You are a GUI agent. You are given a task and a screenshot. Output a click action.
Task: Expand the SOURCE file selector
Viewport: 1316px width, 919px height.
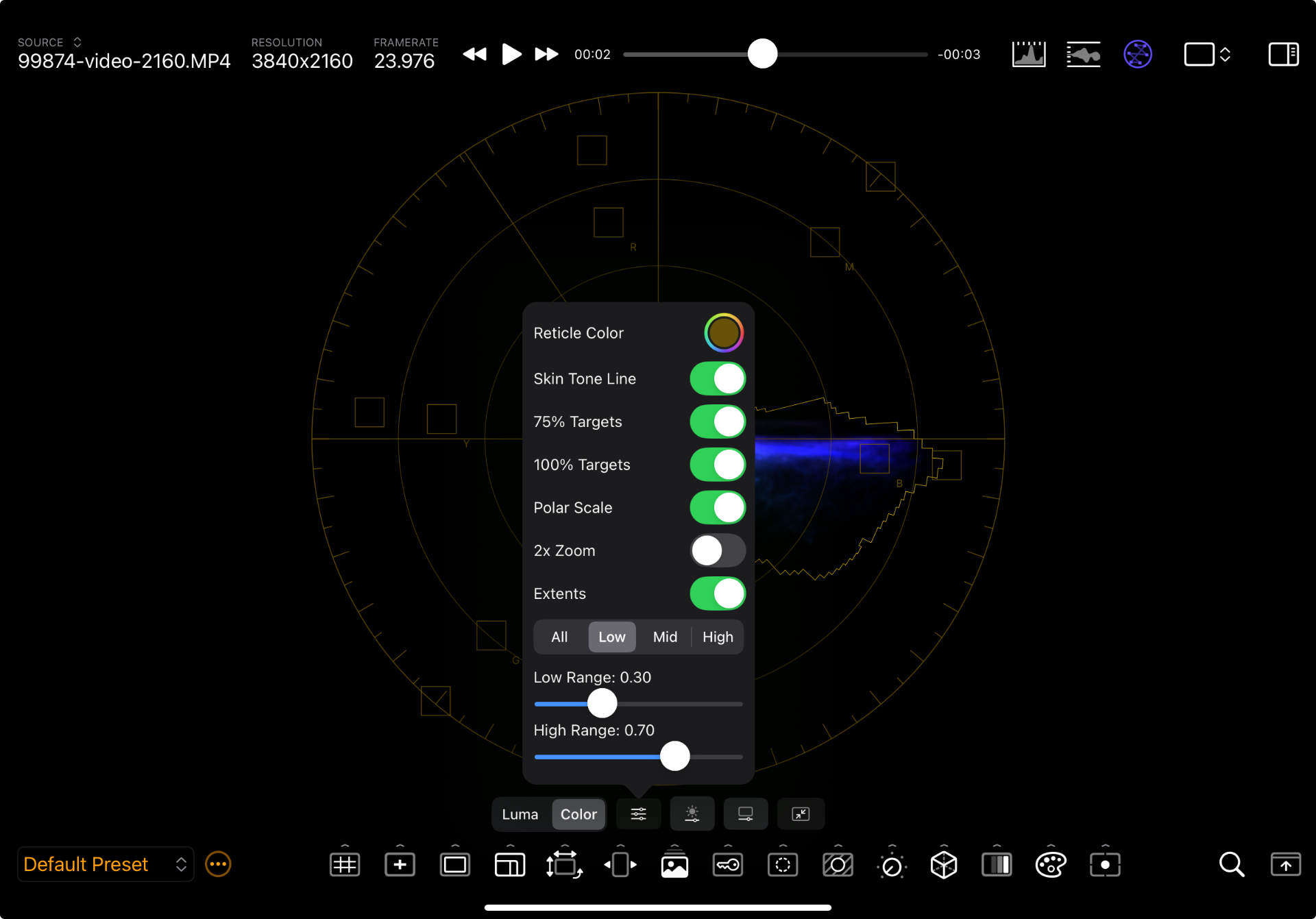(x=77, y=42)
